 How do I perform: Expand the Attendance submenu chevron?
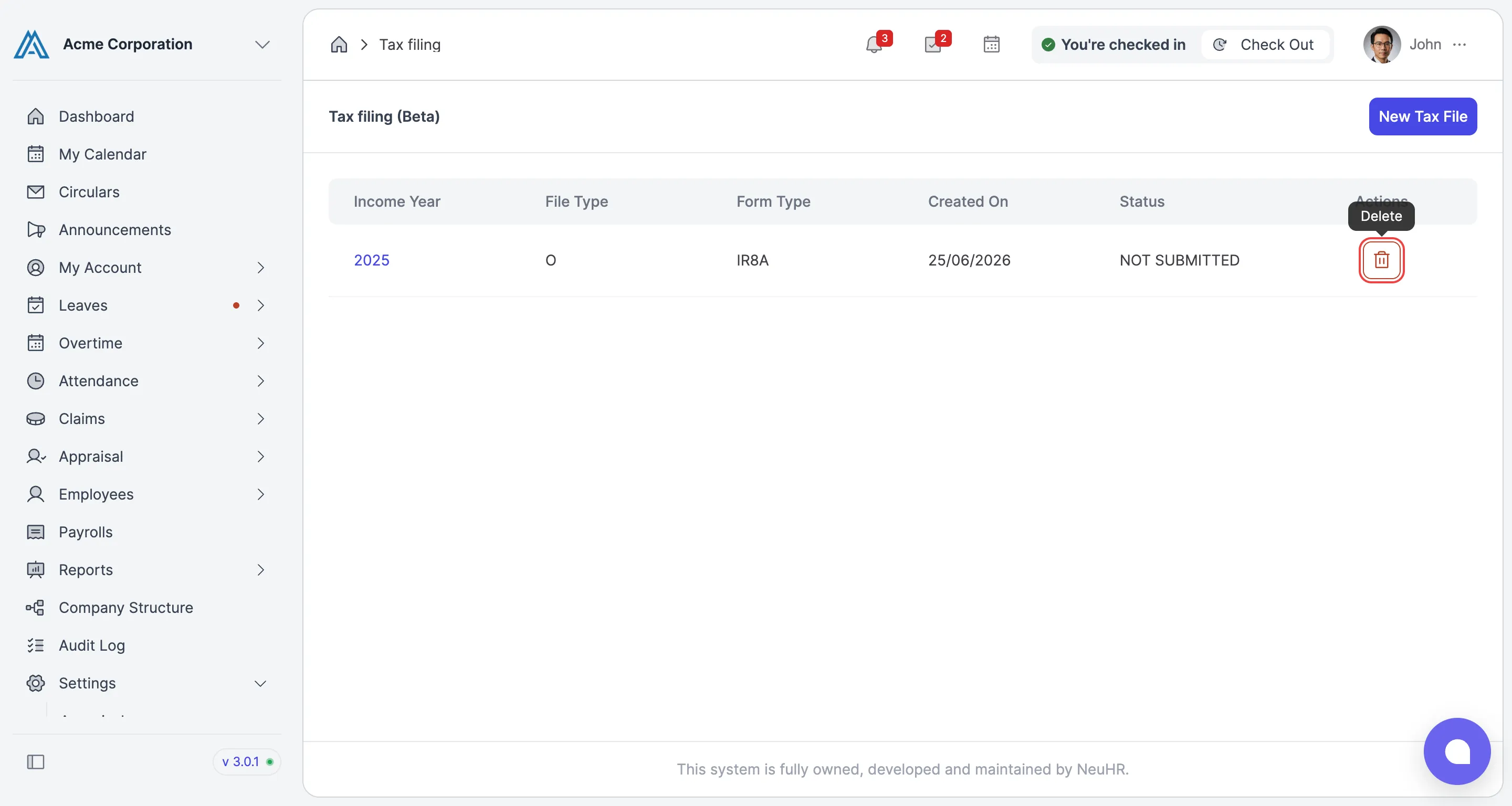coord(260,381)
